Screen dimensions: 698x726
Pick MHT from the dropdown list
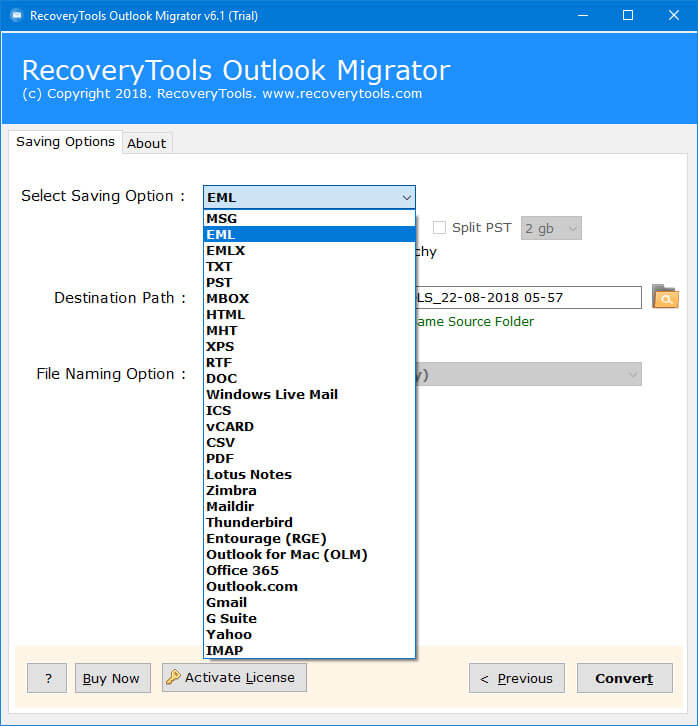(309, 331)
